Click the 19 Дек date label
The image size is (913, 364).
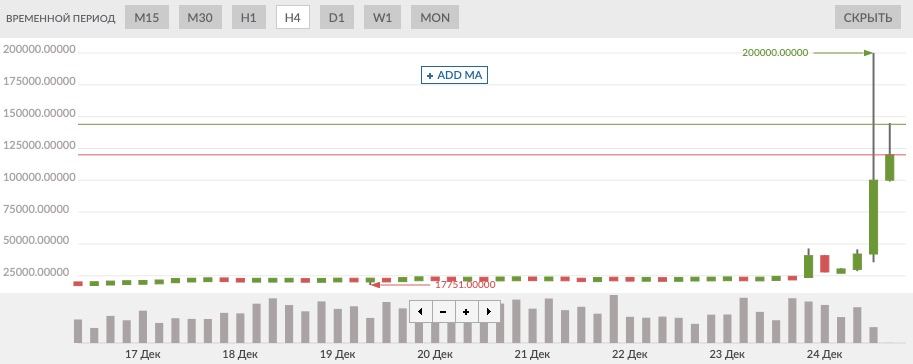pyautogui.click(x=337, y=354)
